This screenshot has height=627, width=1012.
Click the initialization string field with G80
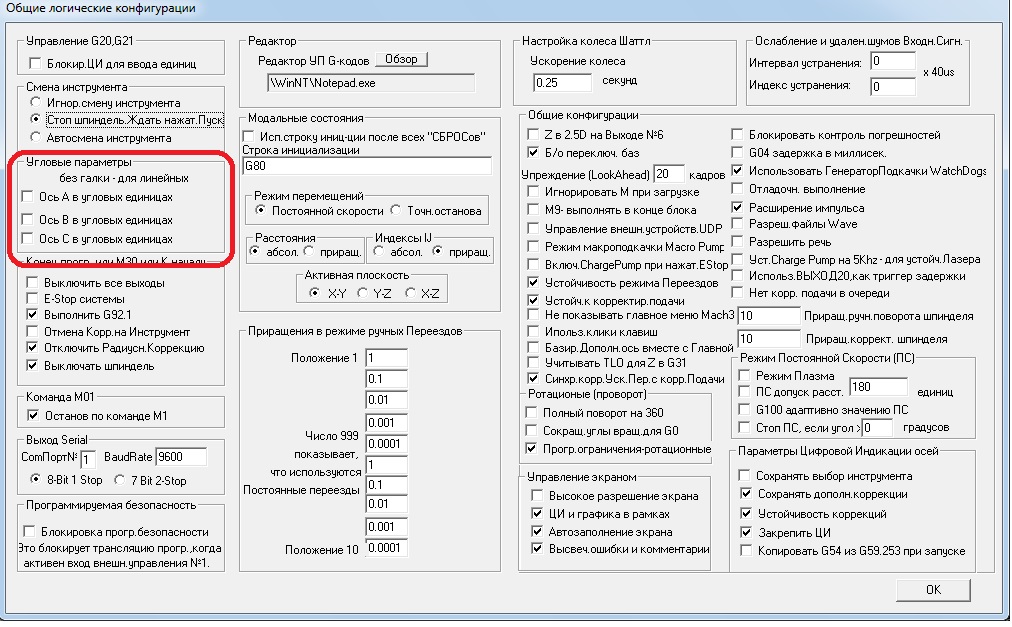point(367,166)
